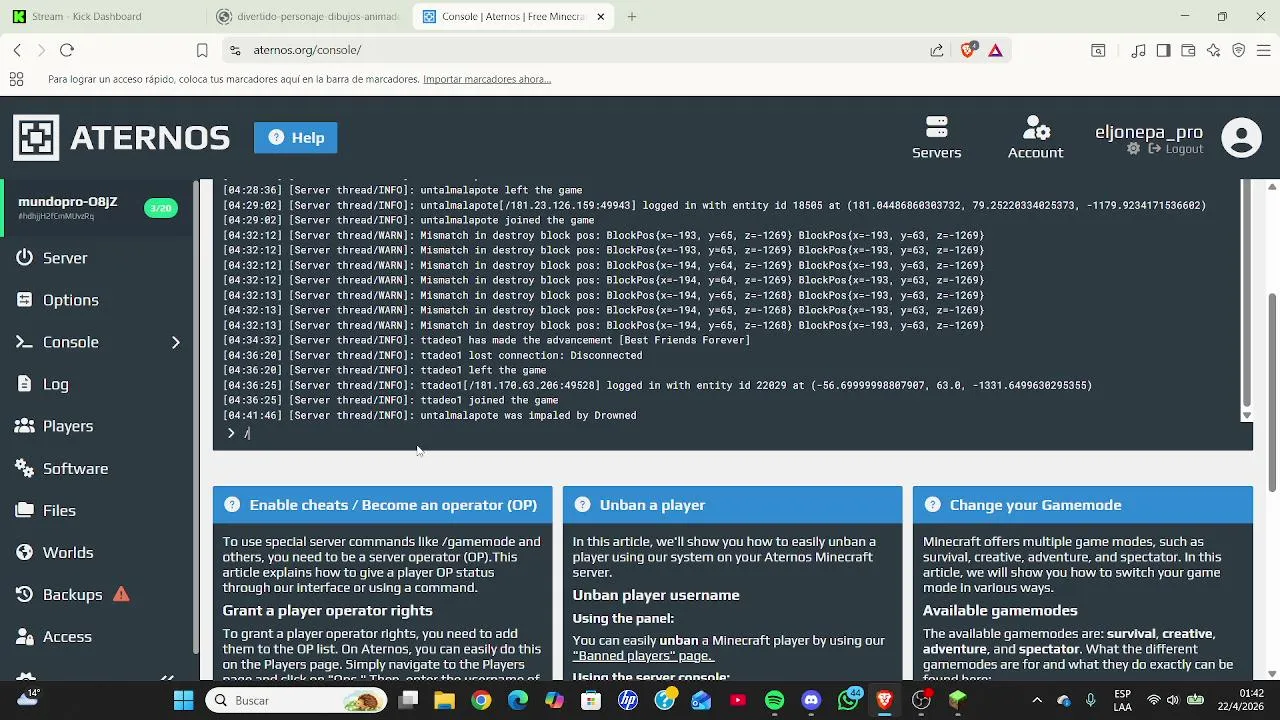1280x720 pixels.
Task: Click the Options sliders icon
Action: click(x=24, y=300)
